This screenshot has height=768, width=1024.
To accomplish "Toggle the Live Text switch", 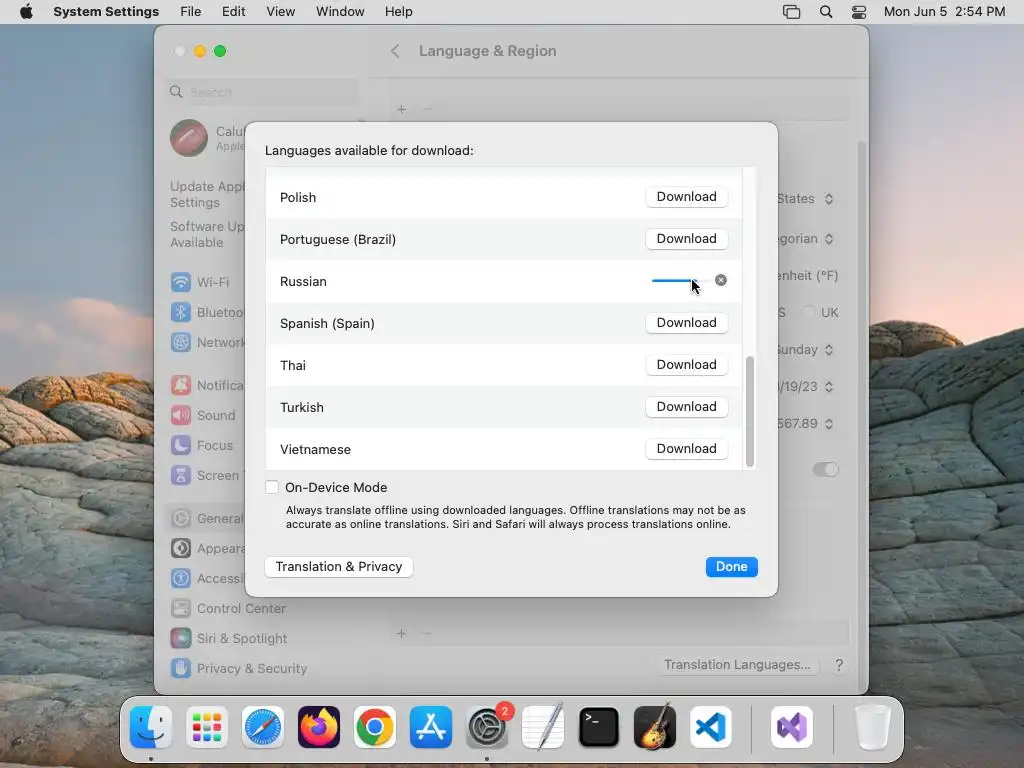I will pyautogui.click(x=825, y=470).
